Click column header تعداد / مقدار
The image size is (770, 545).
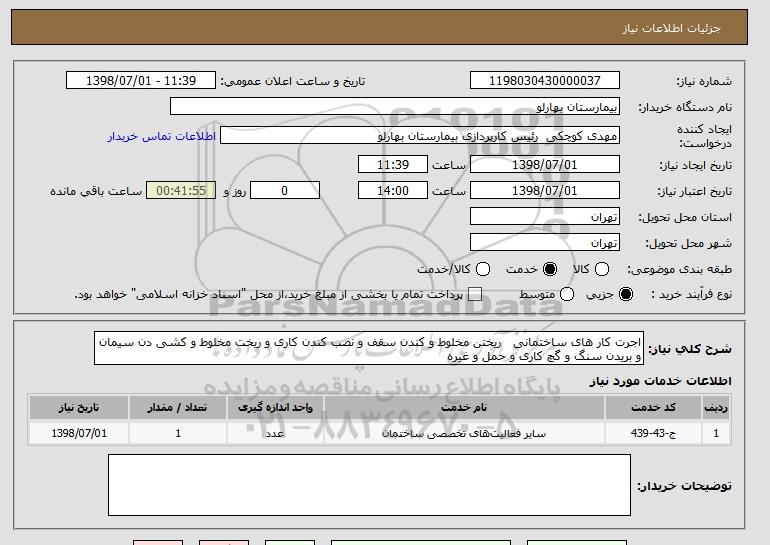click(177, 408)
